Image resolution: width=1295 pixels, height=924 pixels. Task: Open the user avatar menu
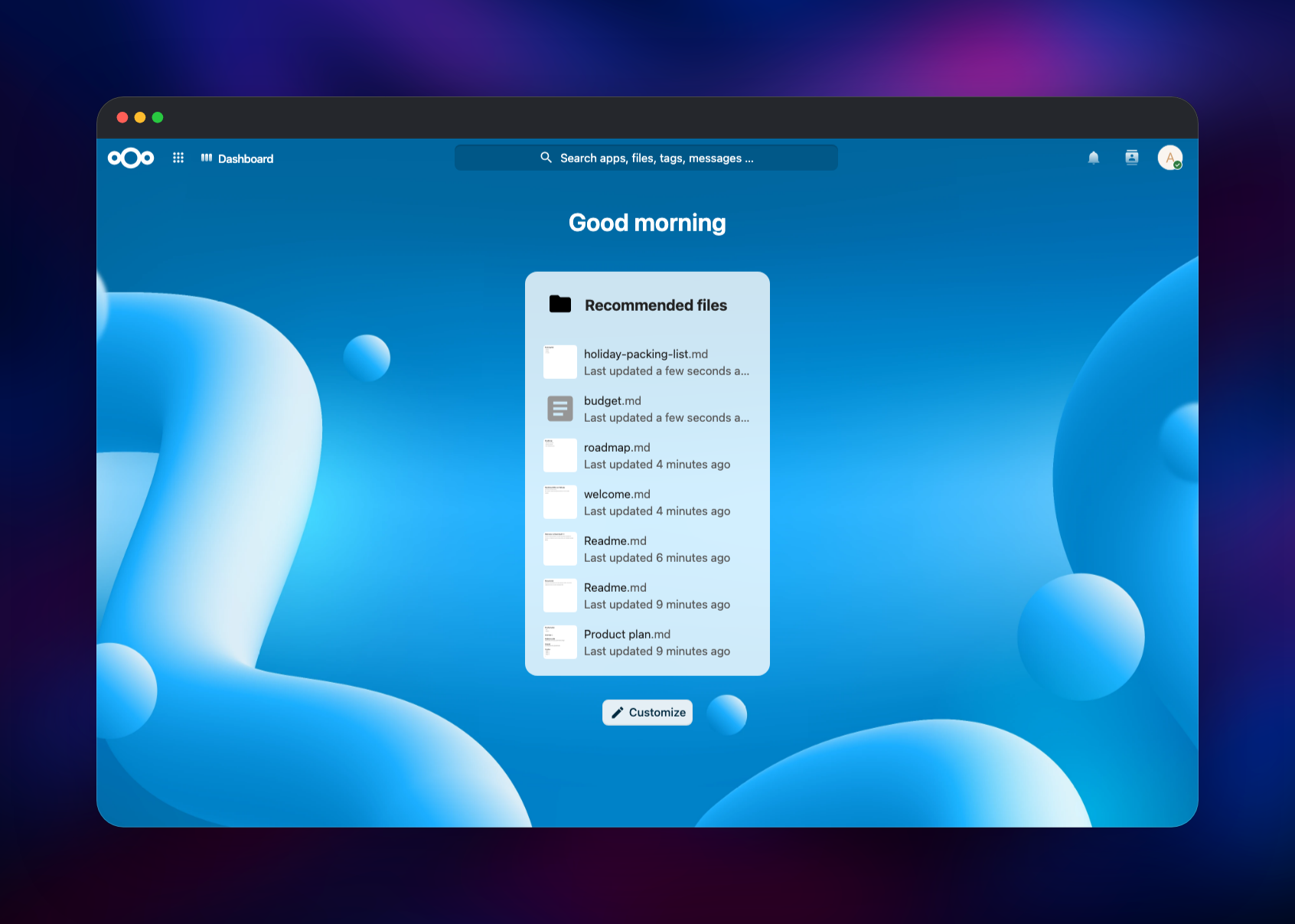click(1170, 158)
